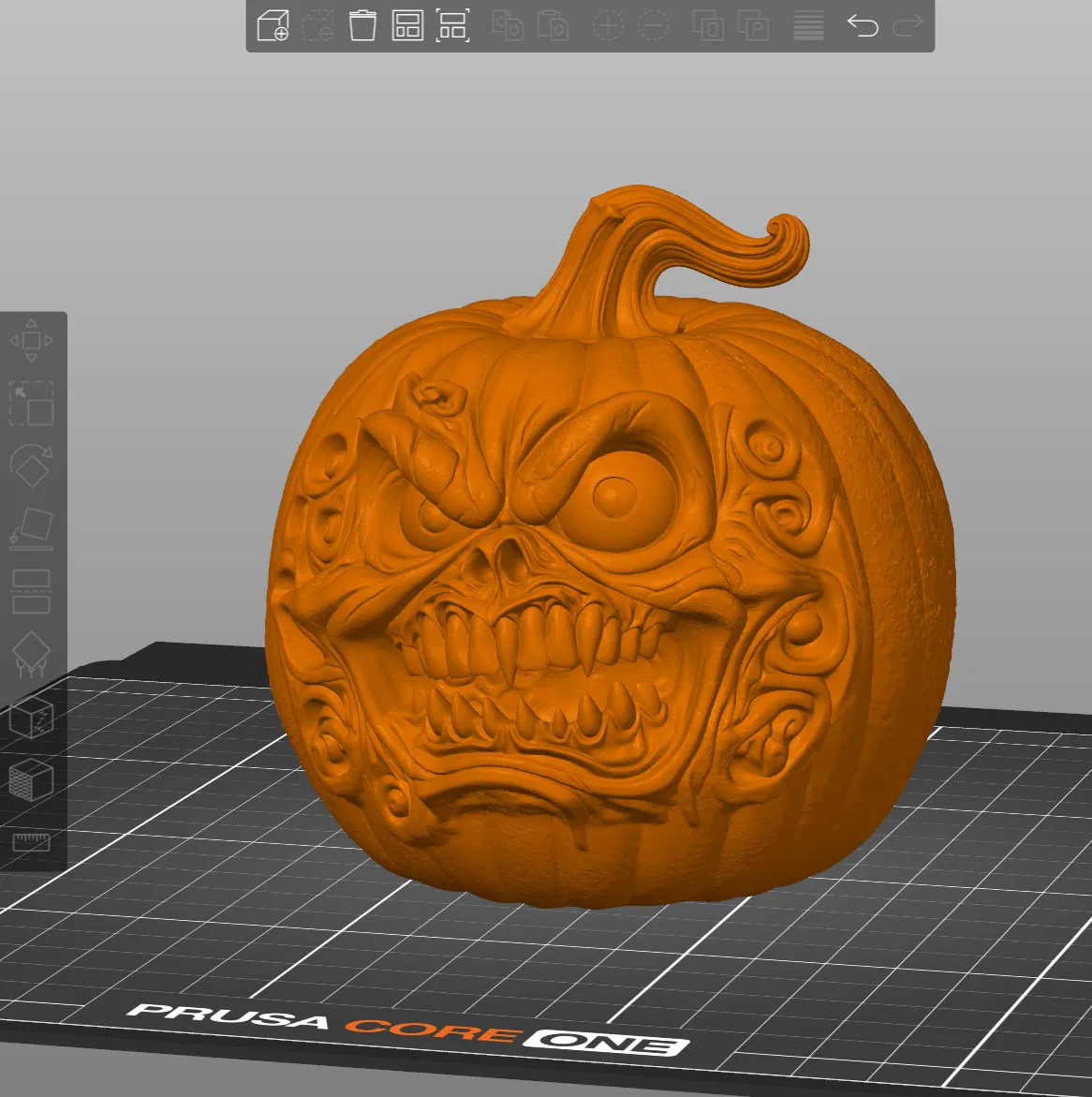Screen dimensions: 1092x1097
Task: Click the Redo arrow
Action: coord(908,26)
